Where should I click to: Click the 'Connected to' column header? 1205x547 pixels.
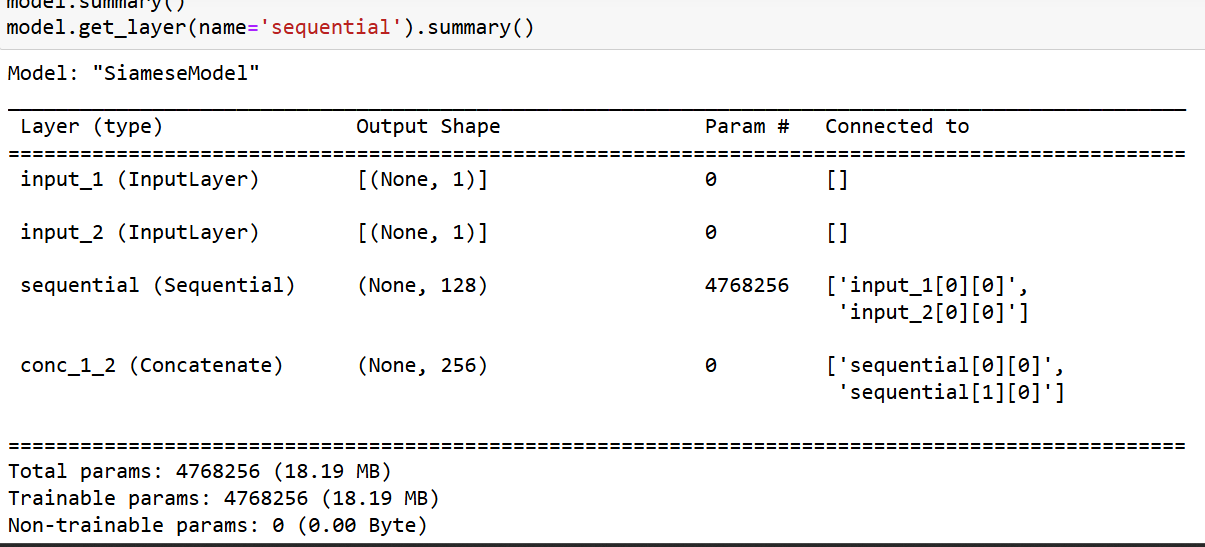point(897,127)
